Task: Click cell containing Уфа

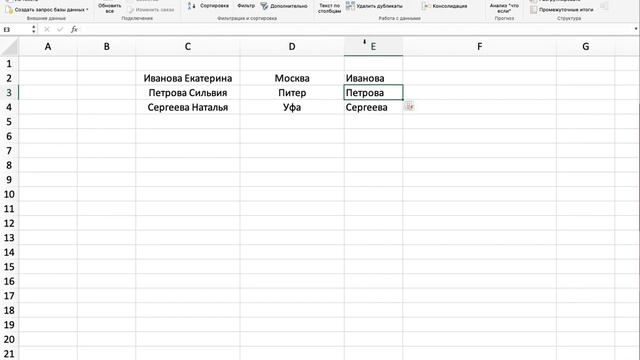Action: 292,107
